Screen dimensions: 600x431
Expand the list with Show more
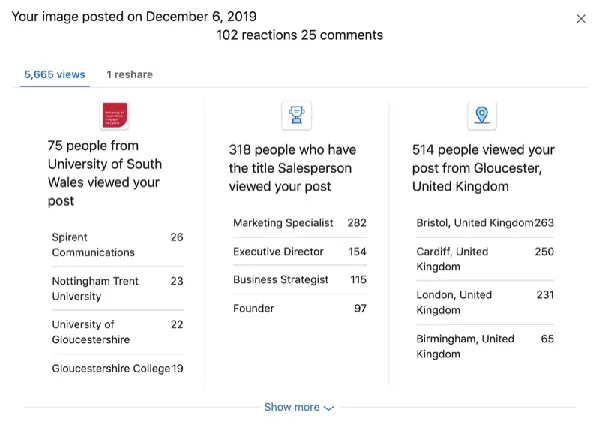[299, 407]
